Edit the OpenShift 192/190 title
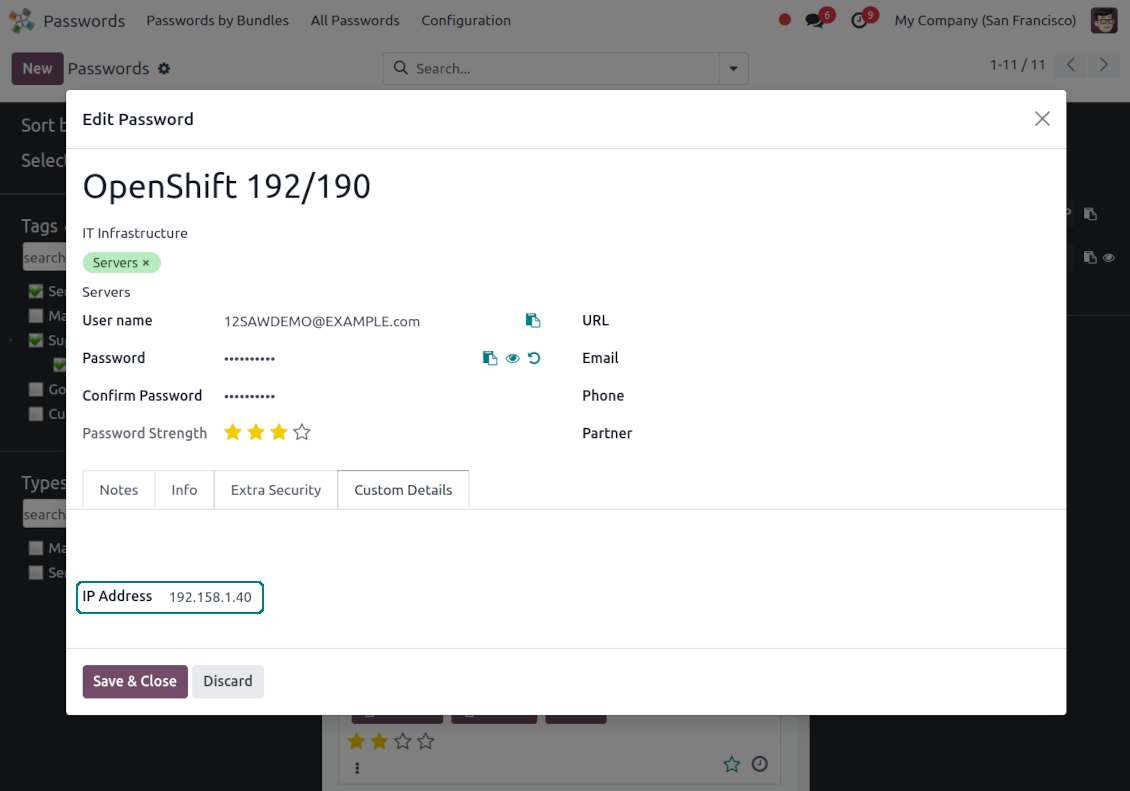Screen dimensions: 1130x791 click(x=226, y=187)
